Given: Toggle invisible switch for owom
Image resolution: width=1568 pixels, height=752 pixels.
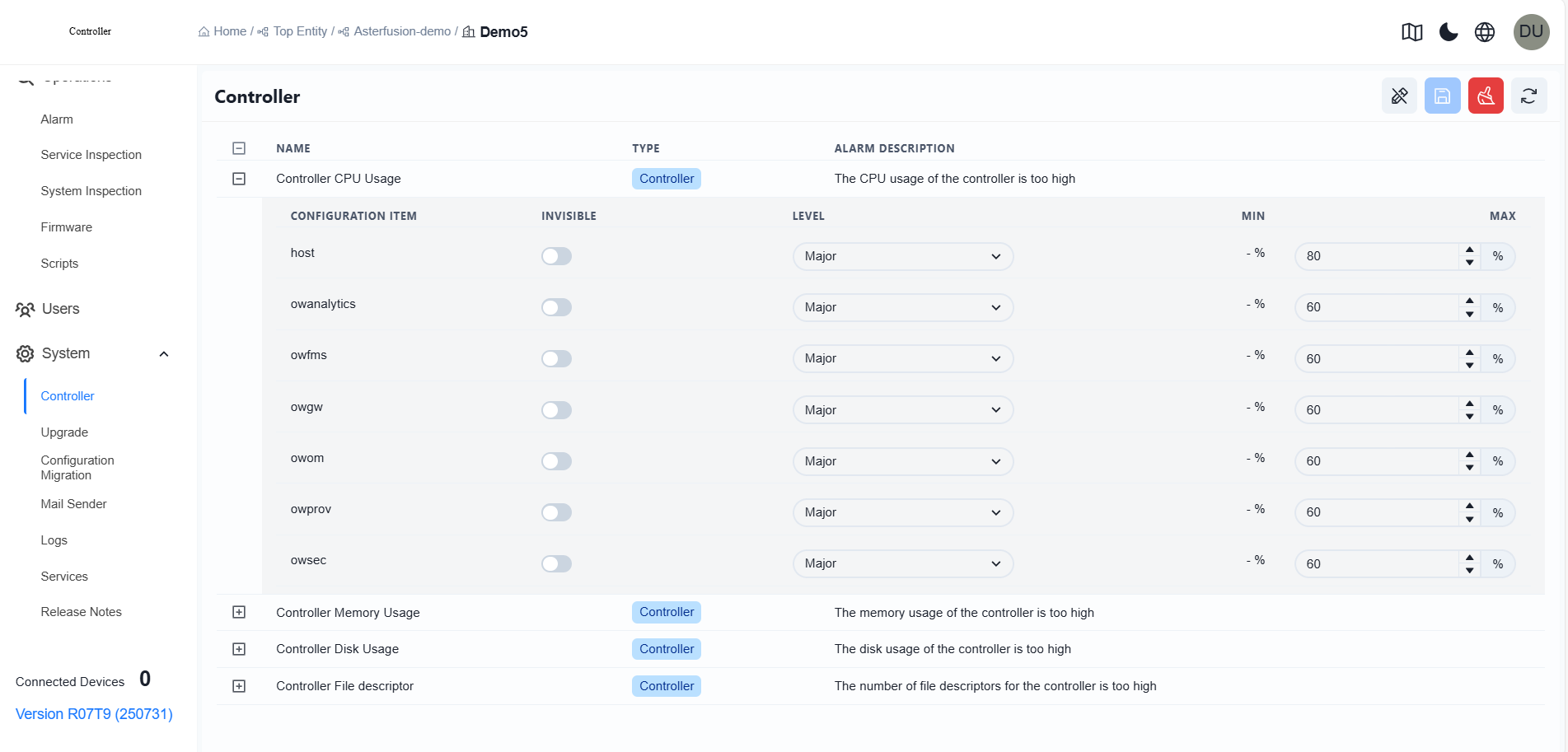Looking at the screenshot, I should (x=556, y=461).
